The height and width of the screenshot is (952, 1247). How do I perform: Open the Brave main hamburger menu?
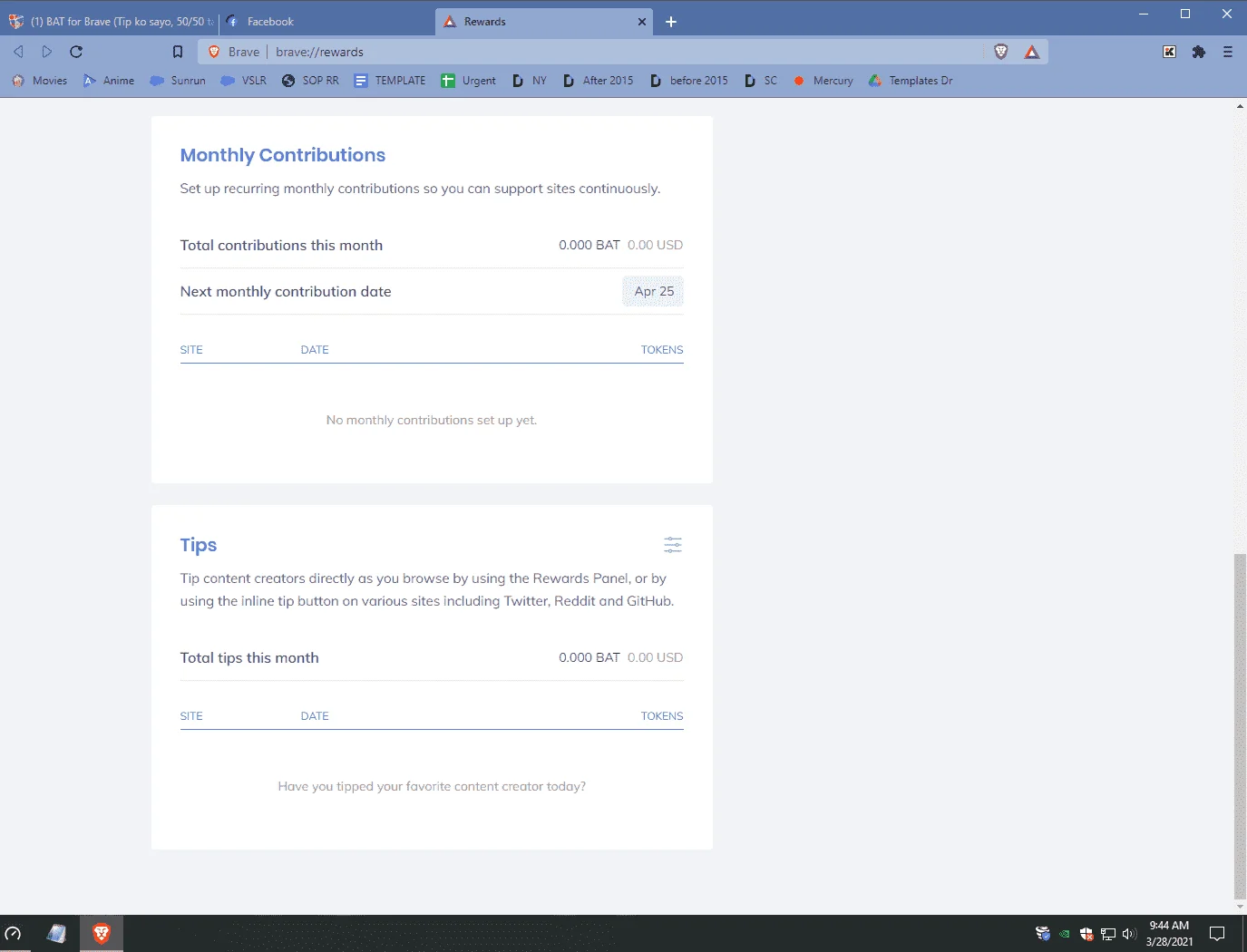1228,52
